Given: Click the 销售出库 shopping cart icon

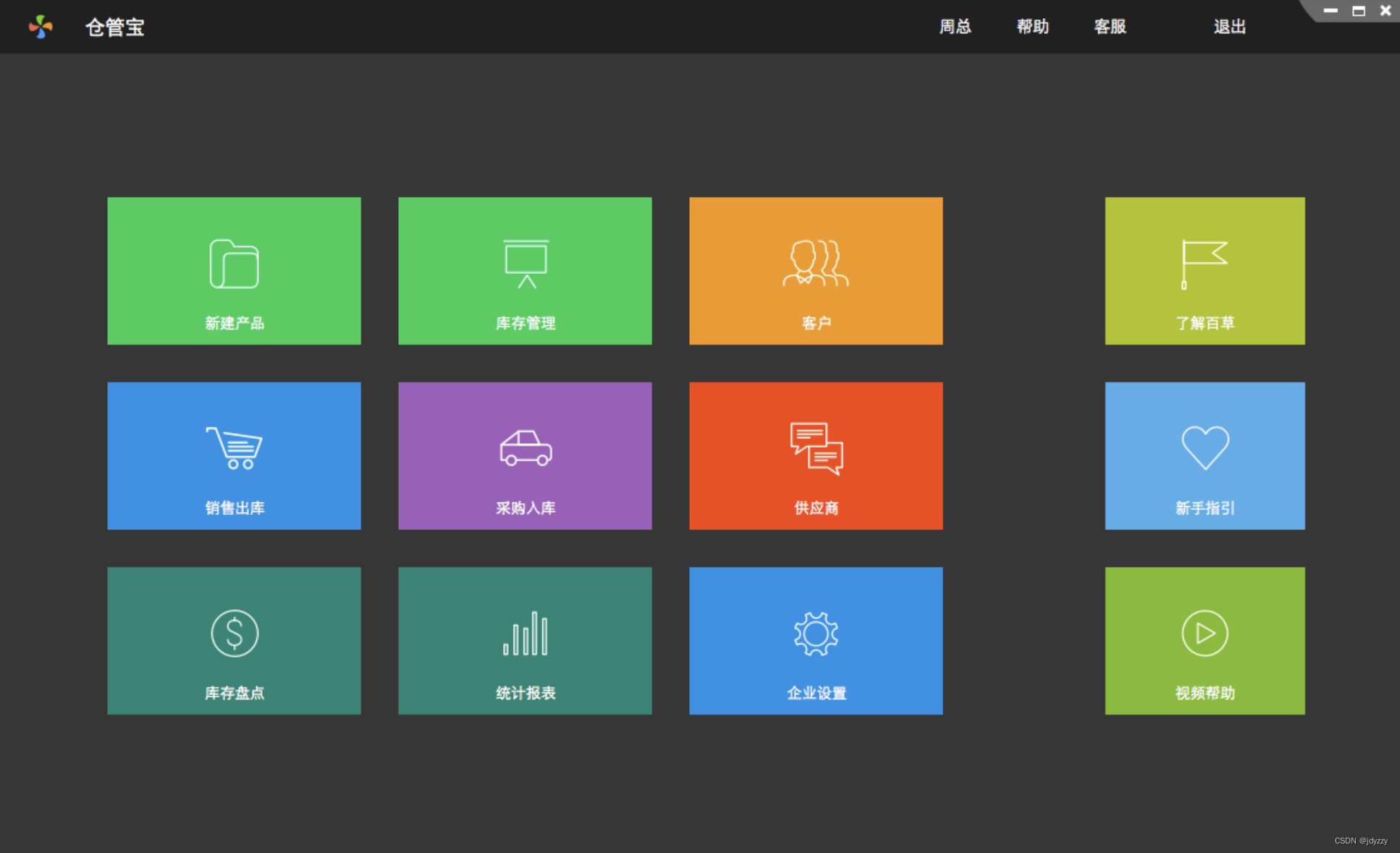Looking at the screenshot, I should point(234,449).
